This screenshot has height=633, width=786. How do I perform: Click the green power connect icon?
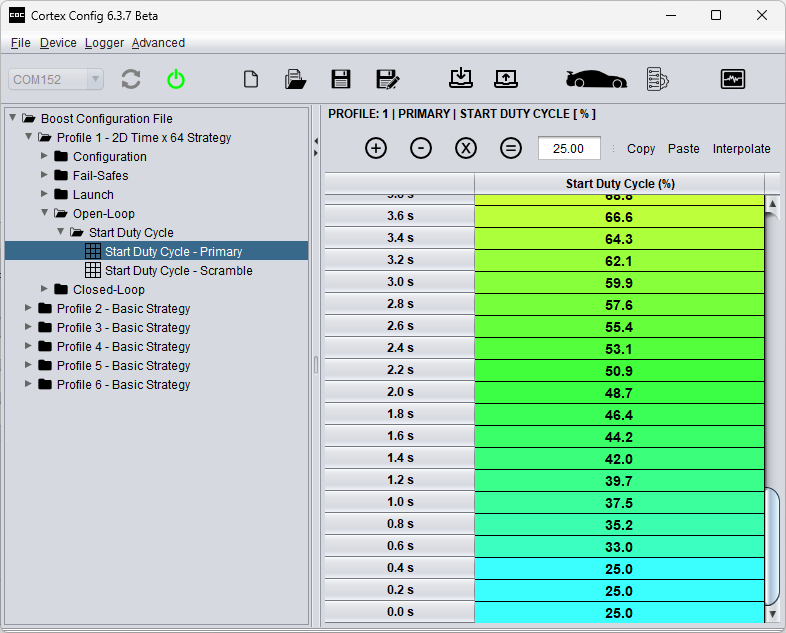click(x=176, y=80)
